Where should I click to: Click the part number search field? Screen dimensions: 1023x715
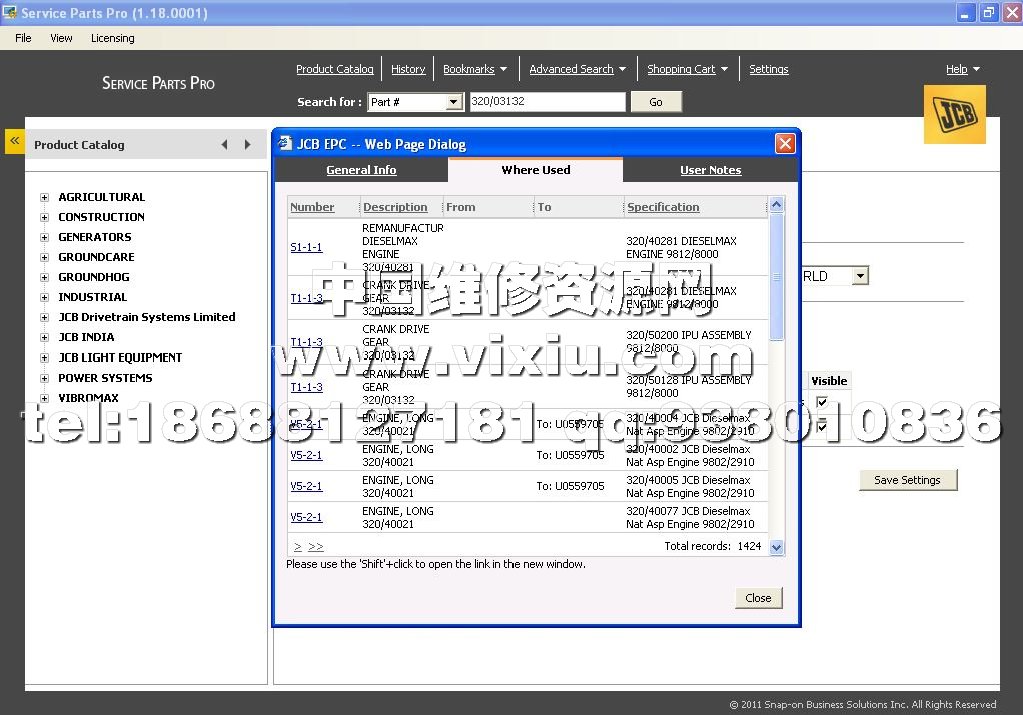click(x=546, y=102)
